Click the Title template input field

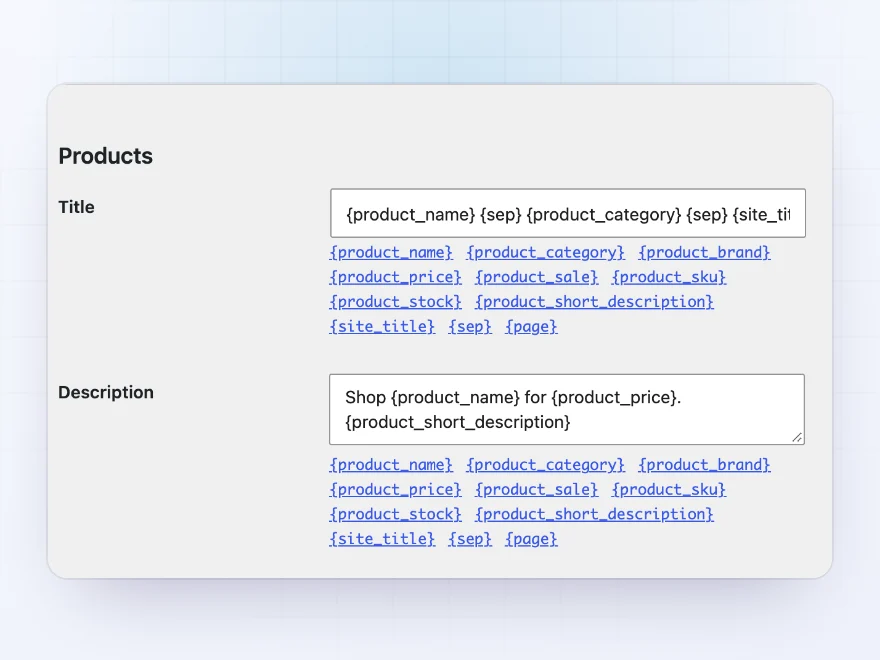tap(567, 213)
